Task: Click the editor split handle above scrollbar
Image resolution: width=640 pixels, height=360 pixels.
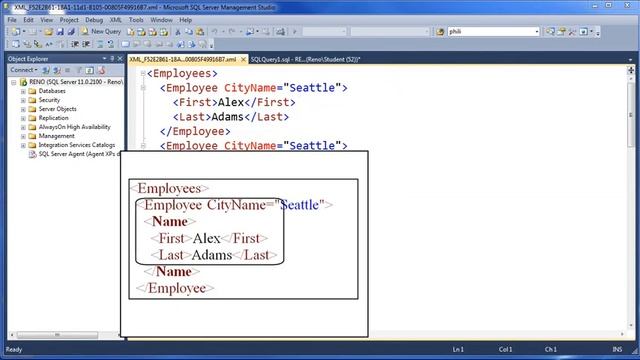Action: click(x=631, y=70)
